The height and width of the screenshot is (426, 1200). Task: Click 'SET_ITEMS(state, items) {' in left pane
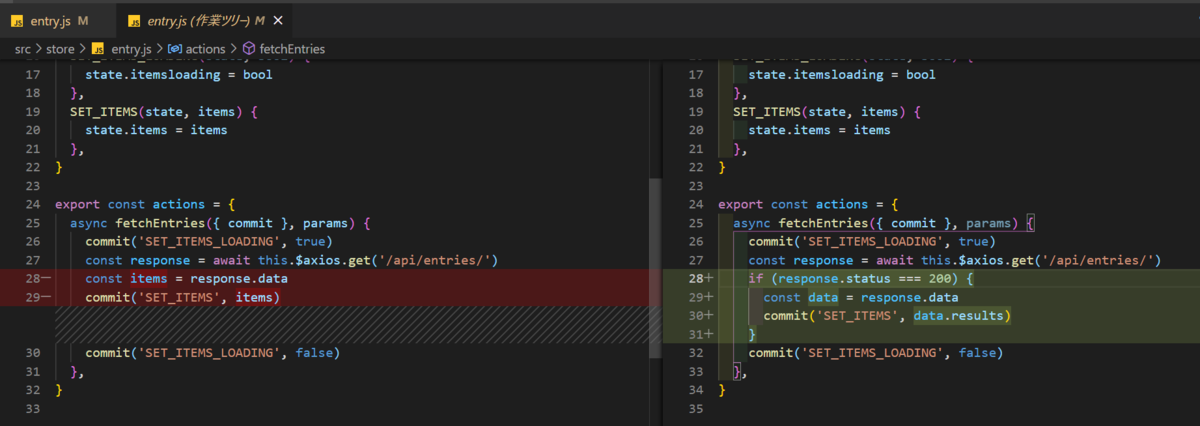point(164,111)
